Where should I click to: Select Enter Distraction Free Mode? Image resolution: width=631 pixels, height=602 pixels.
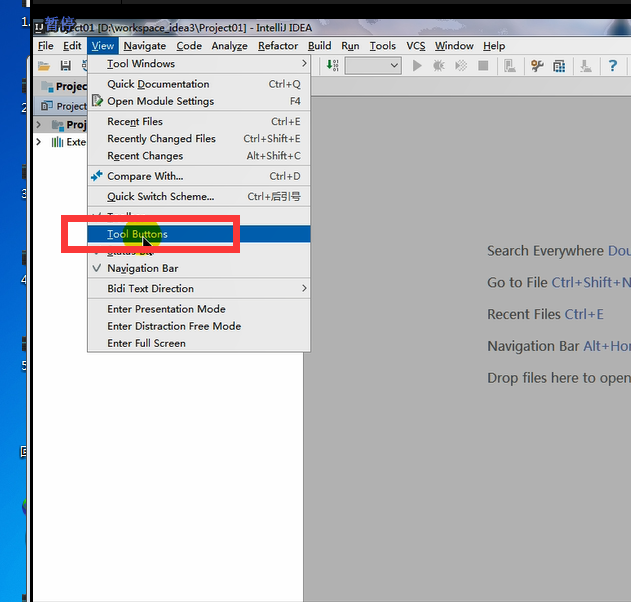(199, 326)
